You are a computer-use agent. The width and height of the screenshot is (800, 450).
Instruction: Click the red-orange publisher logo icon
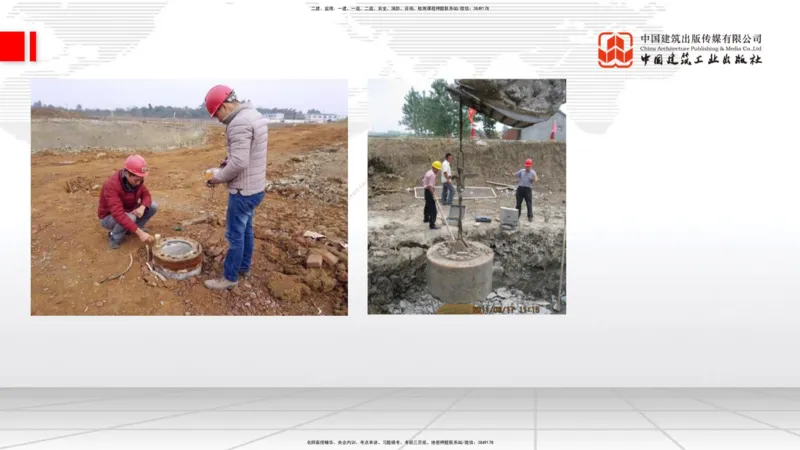[x=615, y=49]
